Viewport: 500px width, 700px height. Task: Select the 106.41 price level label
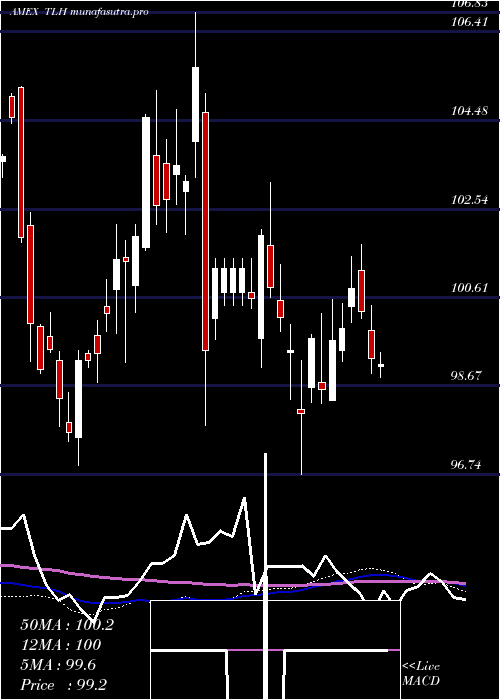coord(469,21)
